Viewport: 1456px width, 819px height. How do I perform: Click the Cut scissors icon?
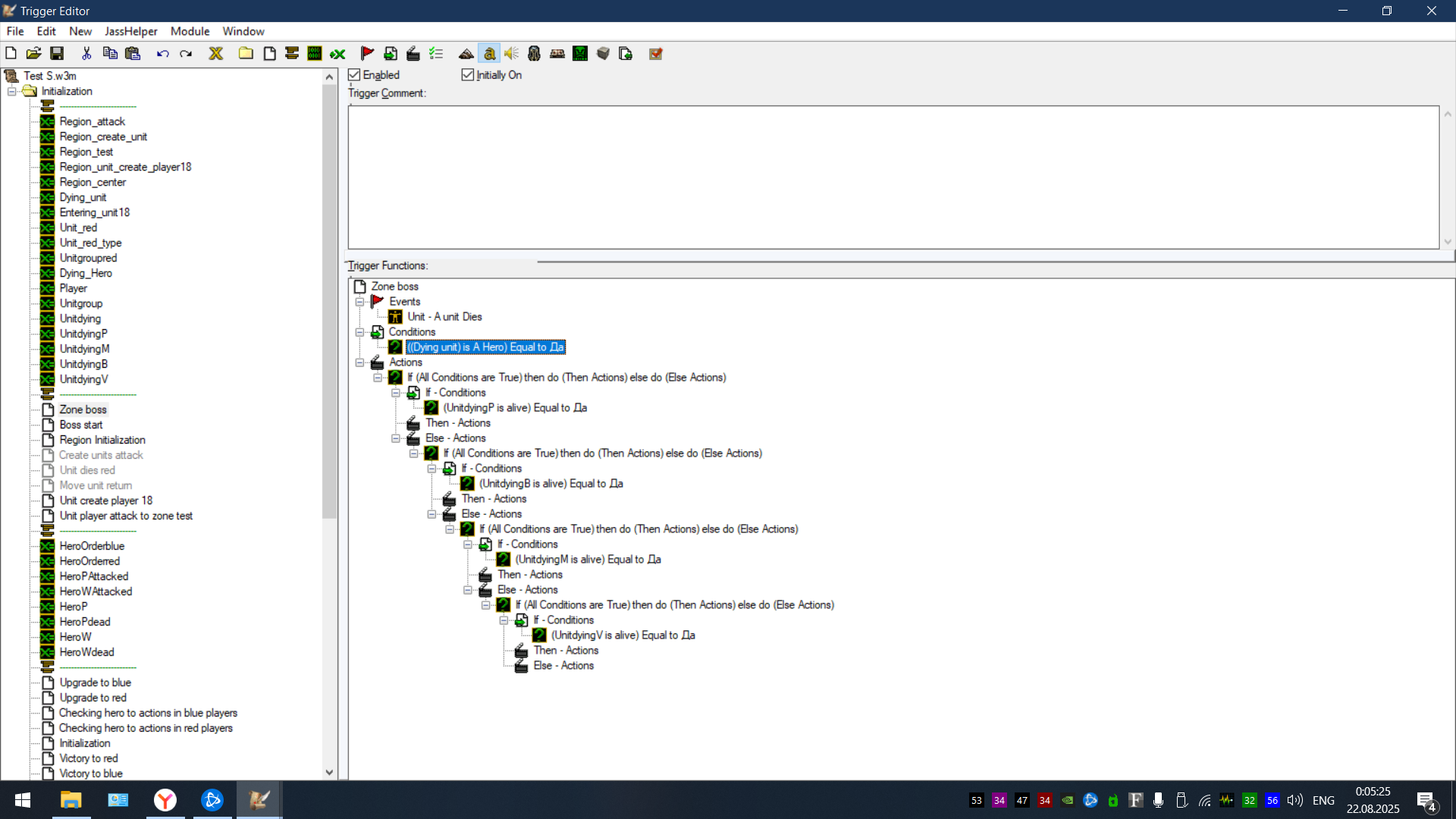pyautogui.click(x=86, y=53)
